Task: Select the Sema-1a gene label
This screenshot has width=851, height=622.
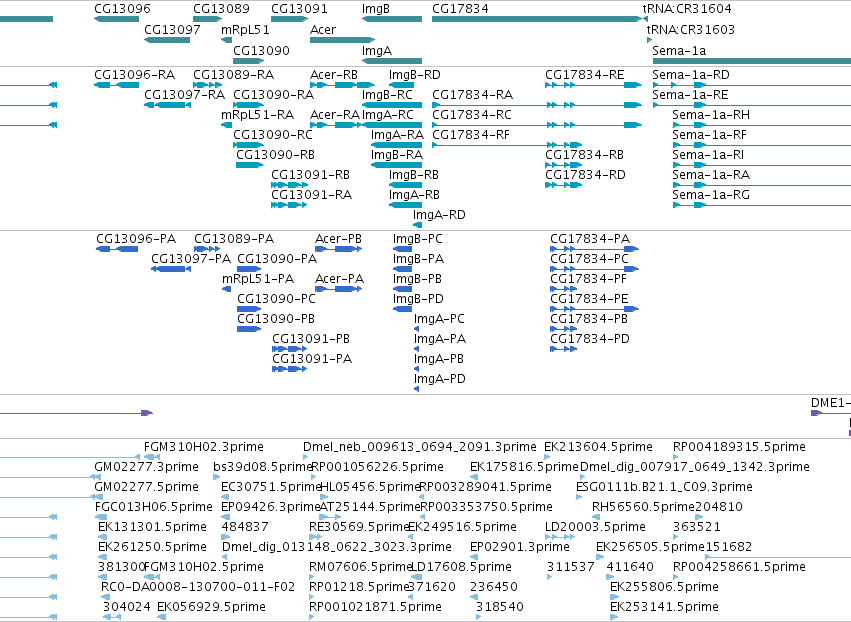Action: 679,50
